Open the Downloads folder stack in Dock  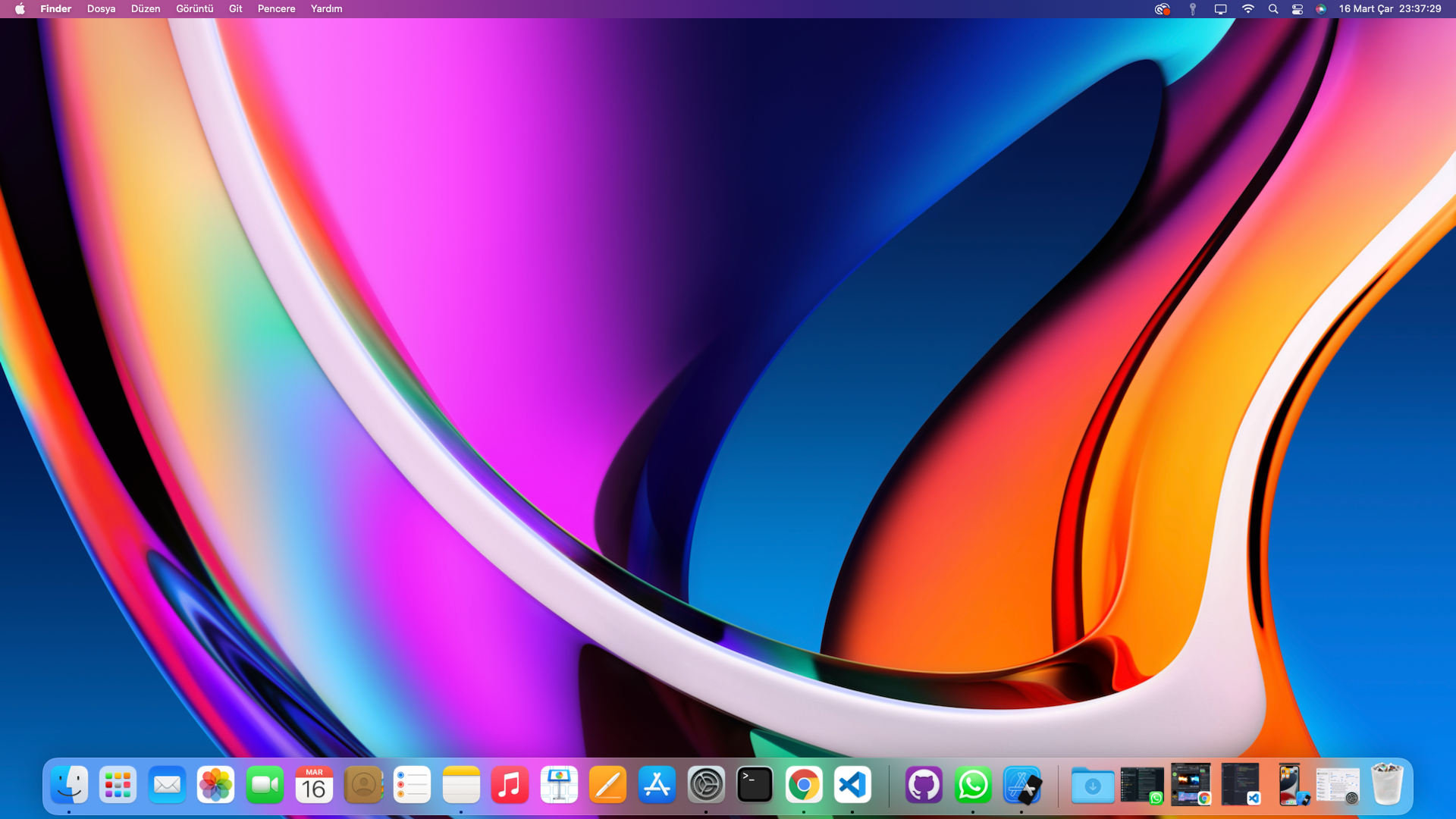1093,785
